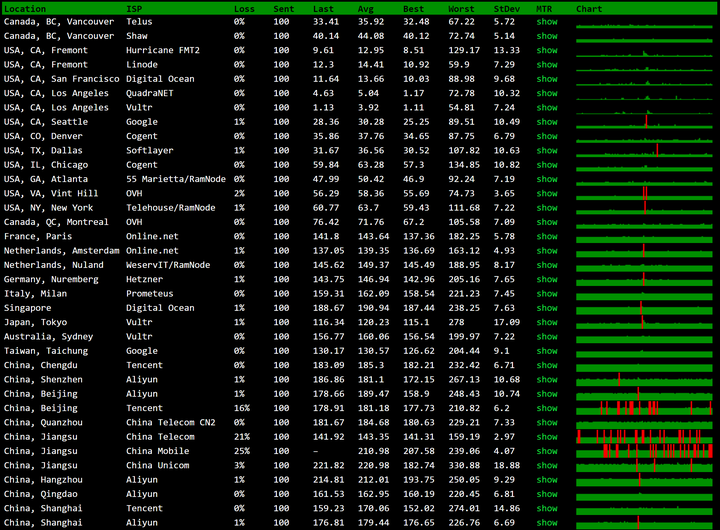Click the Chart column header
The width and height of the screenshot is (720, 530).
589,9
